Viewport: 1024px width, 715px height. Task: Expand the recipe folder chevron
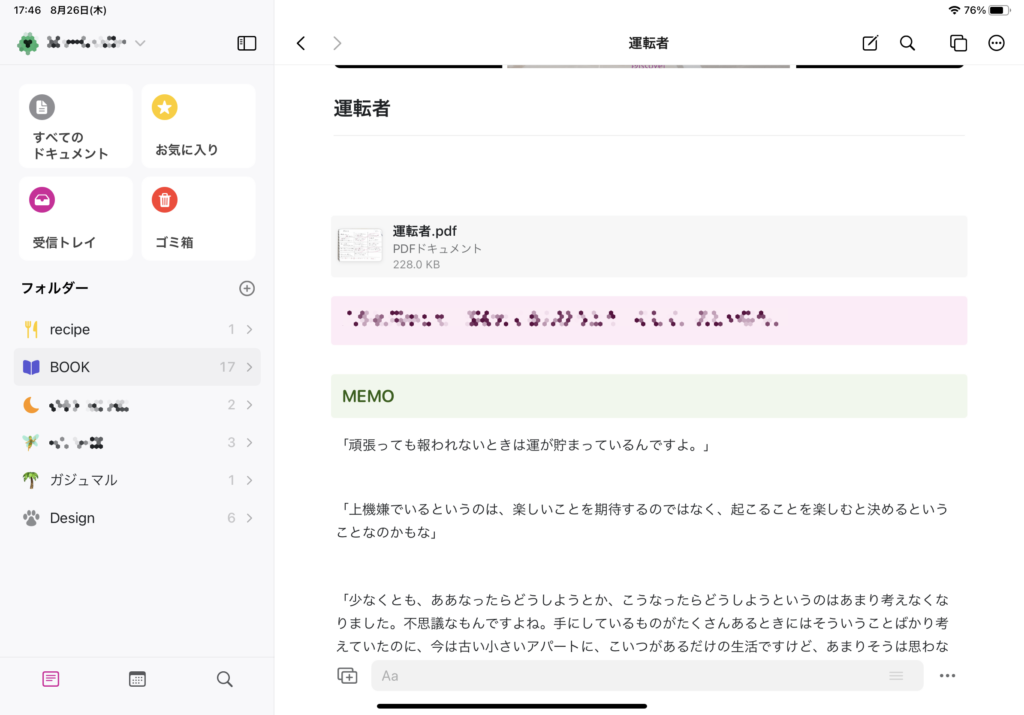point(249,329)
